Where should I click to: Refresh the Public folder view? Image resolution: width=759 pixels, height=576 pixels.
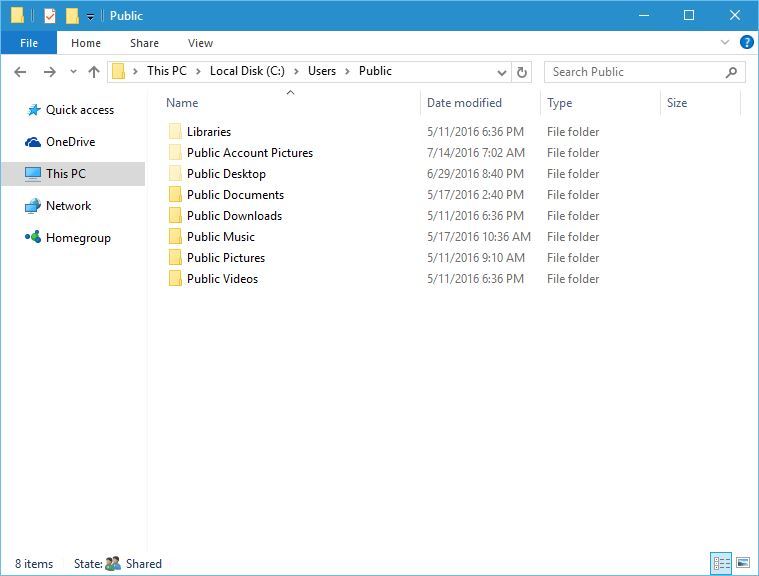(x=522, y=72)
